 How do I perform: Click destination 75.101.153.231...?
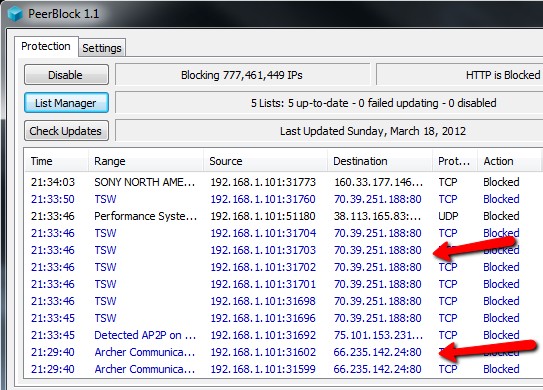click(378, 335)
